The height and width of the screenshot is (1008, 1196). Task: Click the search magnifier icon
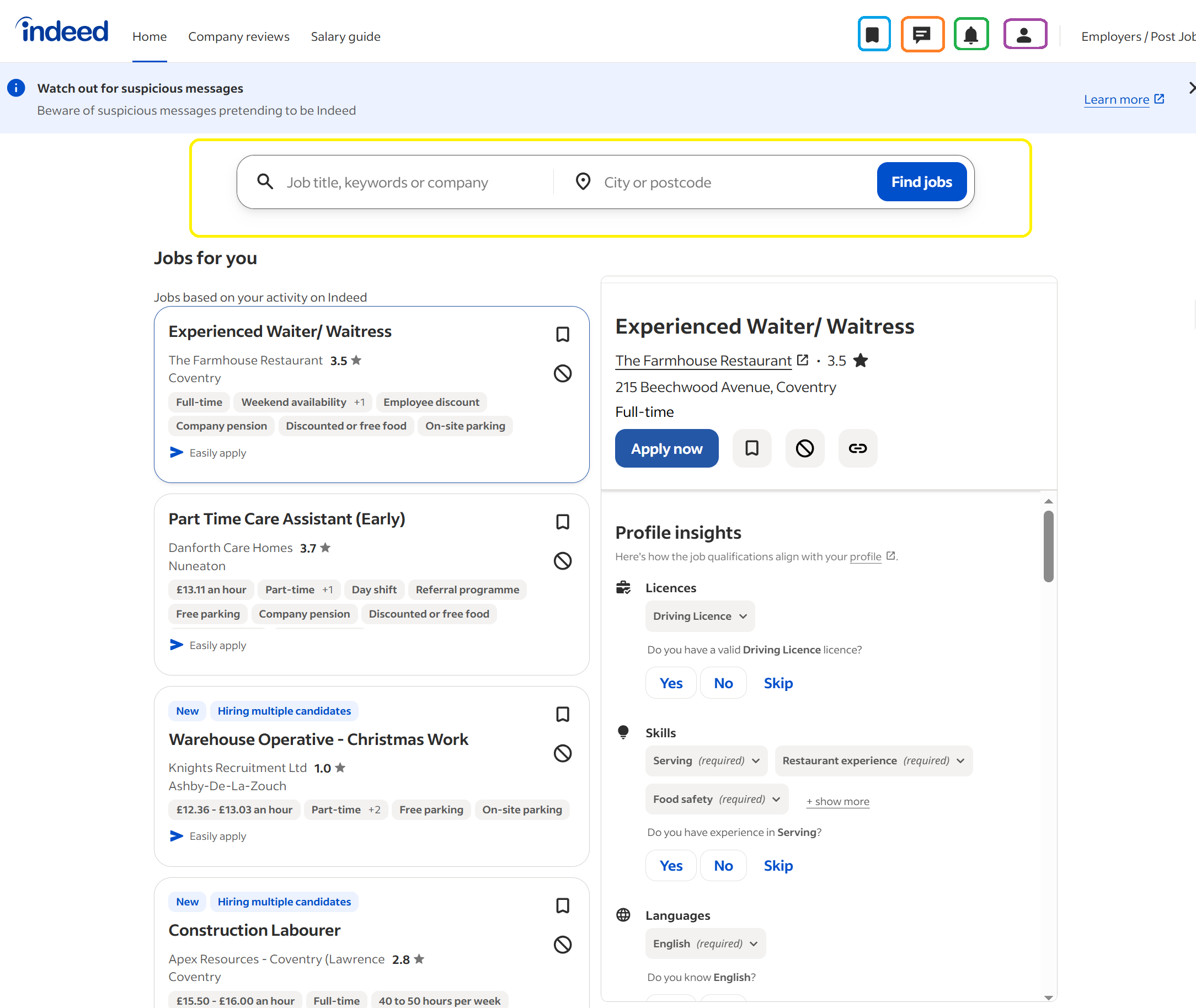click(x=265, y=182)
